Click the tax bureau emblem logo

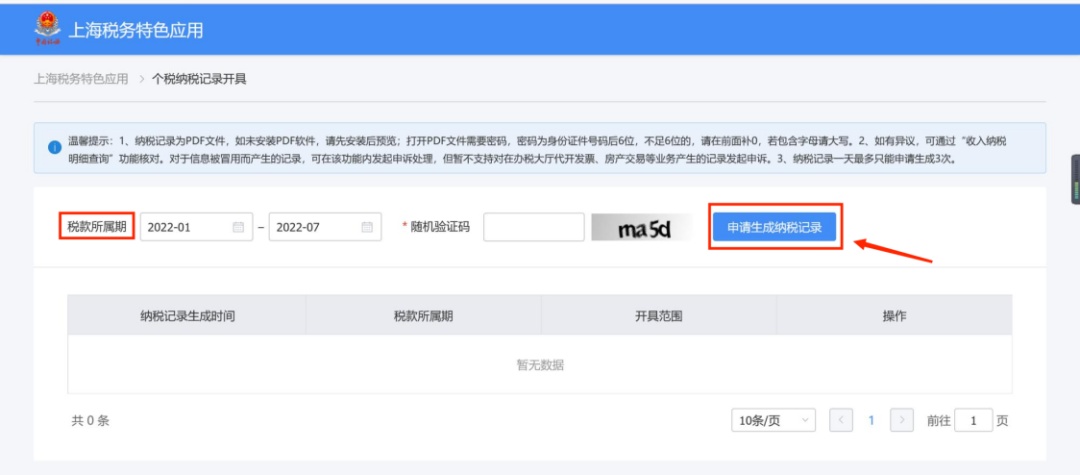(x=48, y=30)
